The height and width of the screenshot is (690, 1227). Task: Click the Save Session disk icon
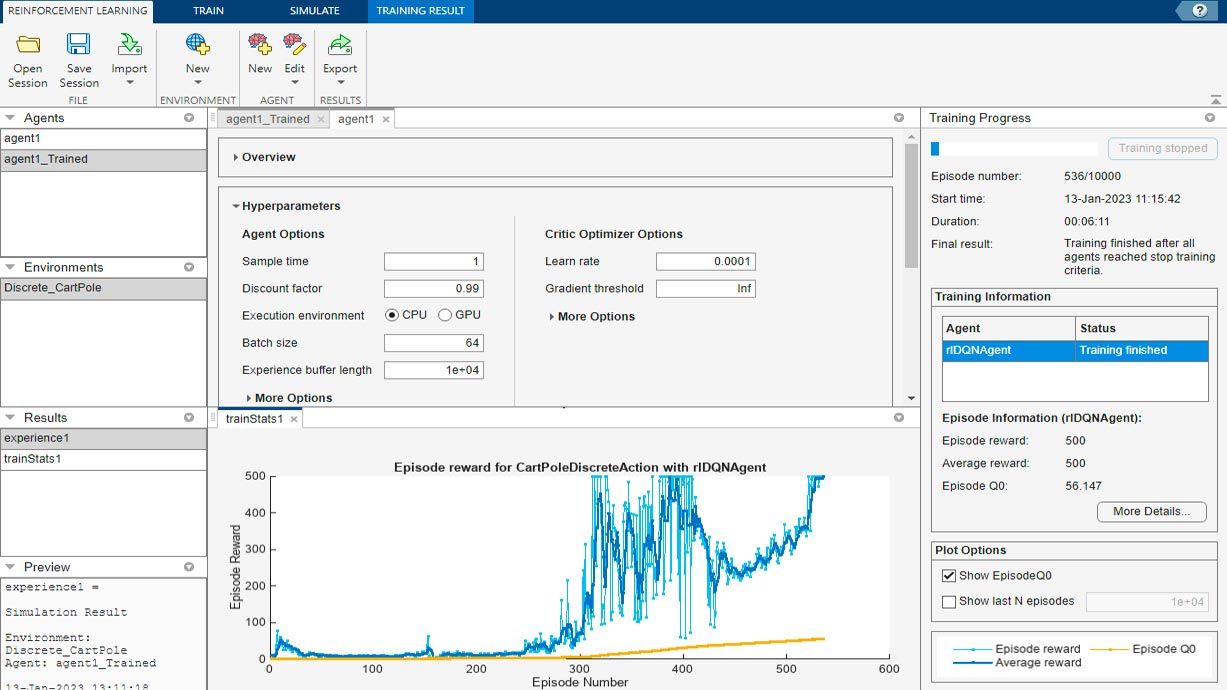(78, 45)
